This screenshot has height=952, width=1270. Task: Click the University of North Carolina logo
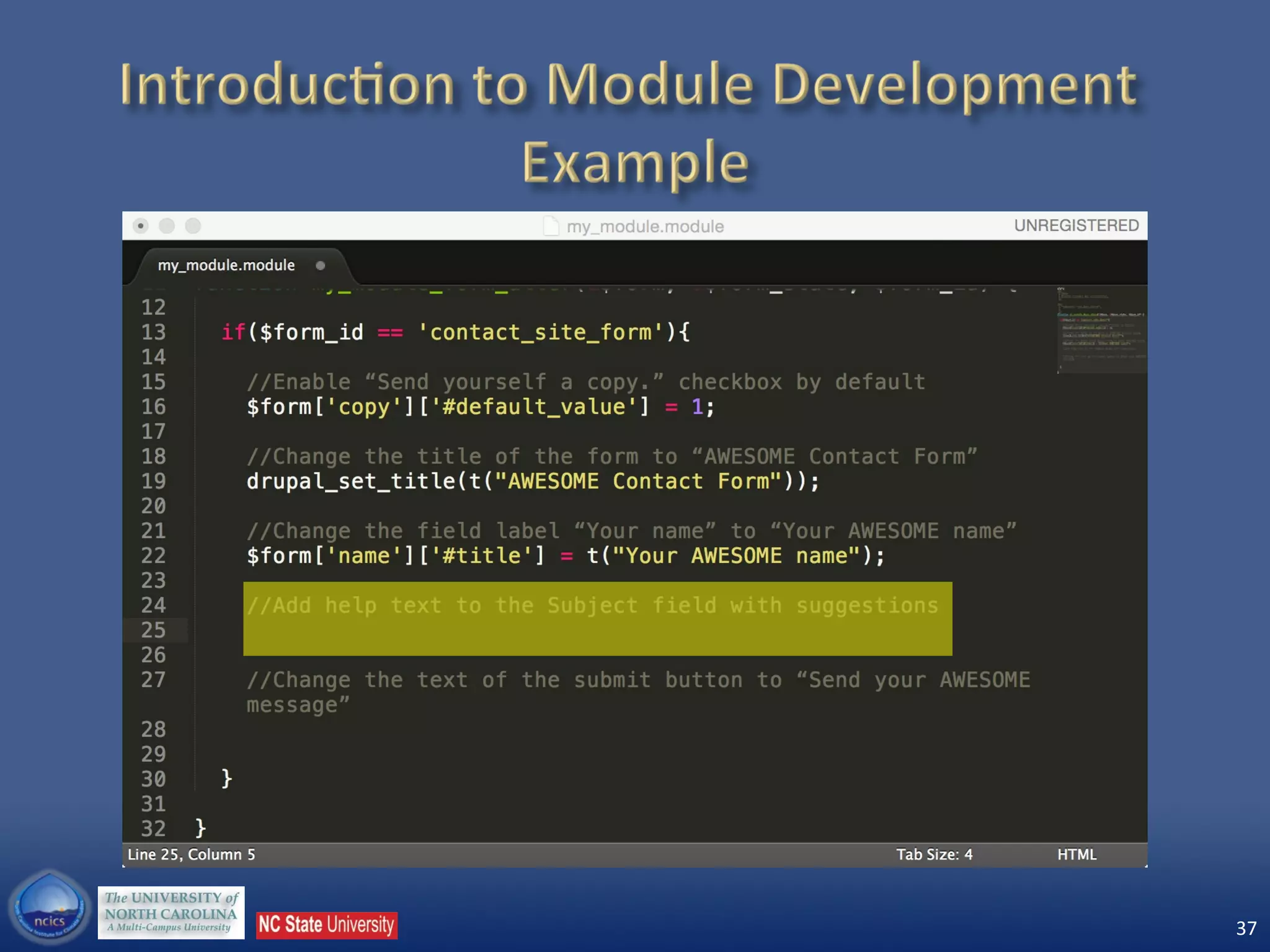(171, 912)
